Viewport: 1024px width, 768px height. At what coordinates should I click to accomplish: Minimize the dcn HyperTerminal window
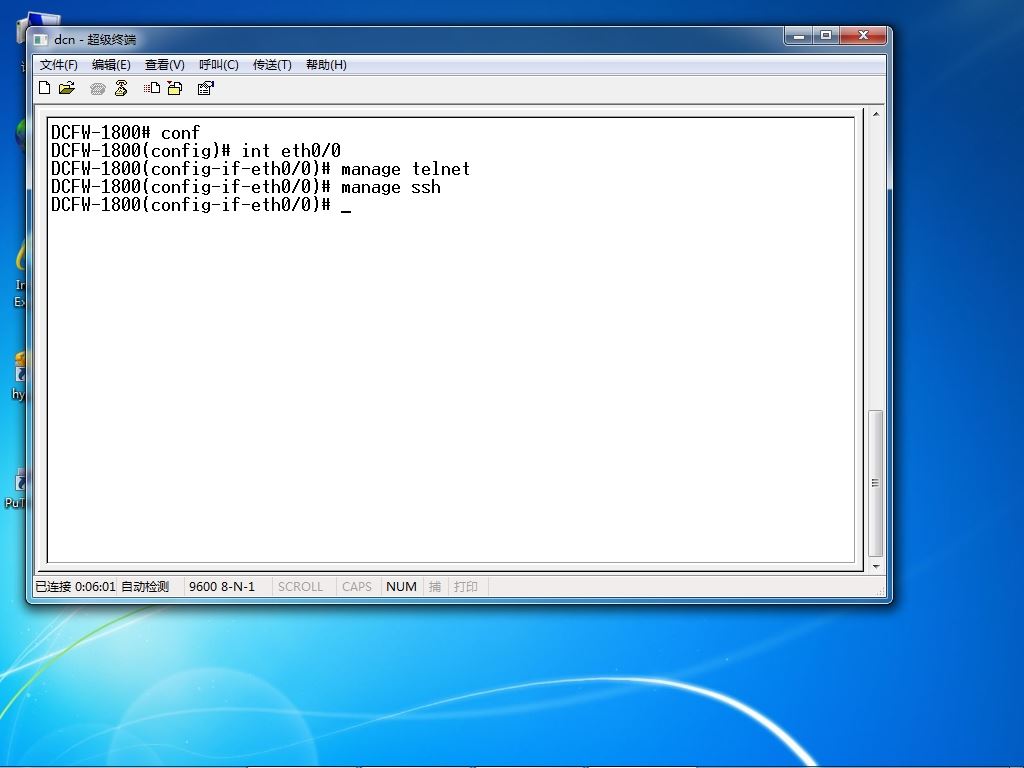click(798, 36)
